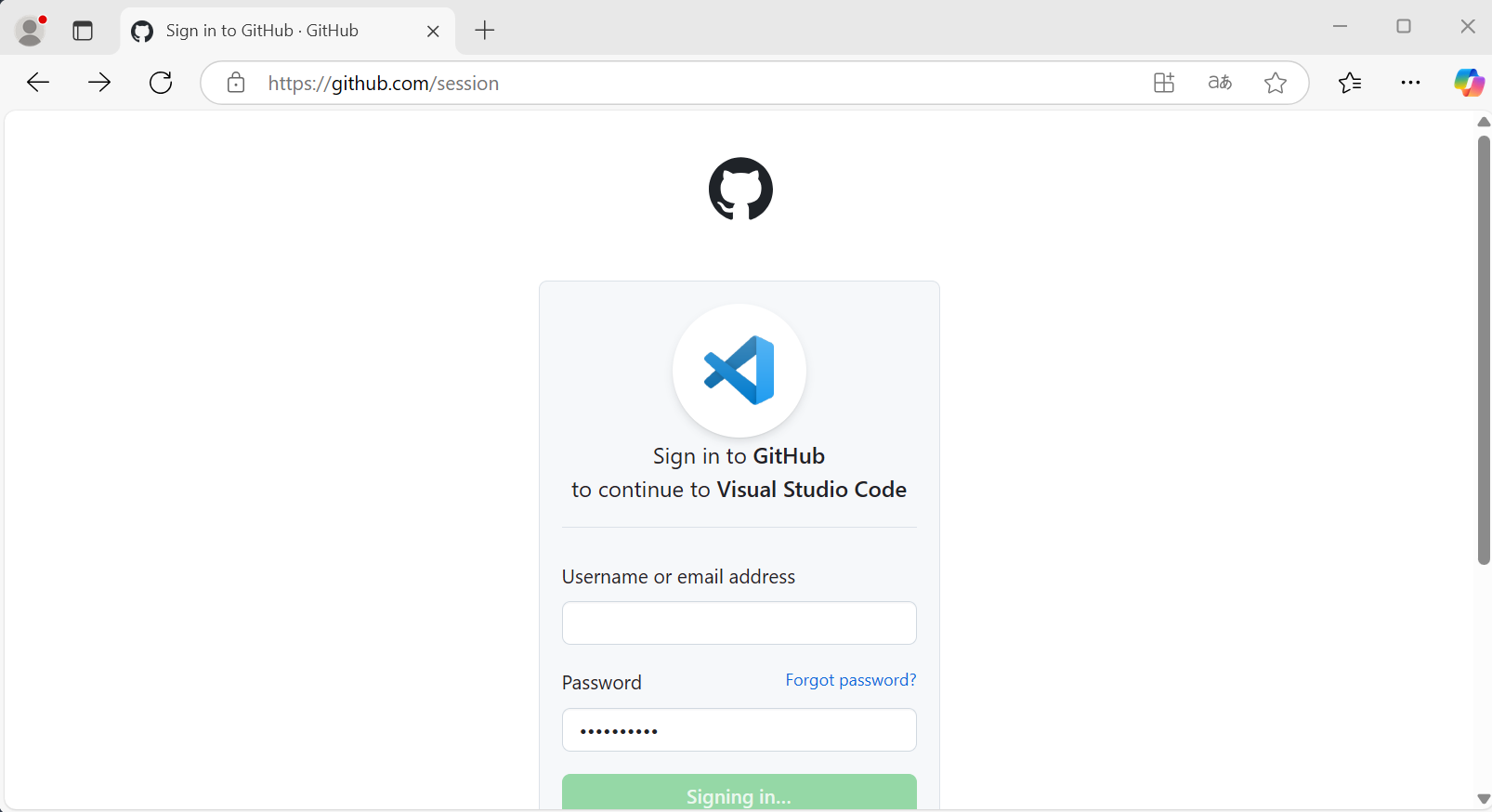Click the Signing in... button

point(739,792)
